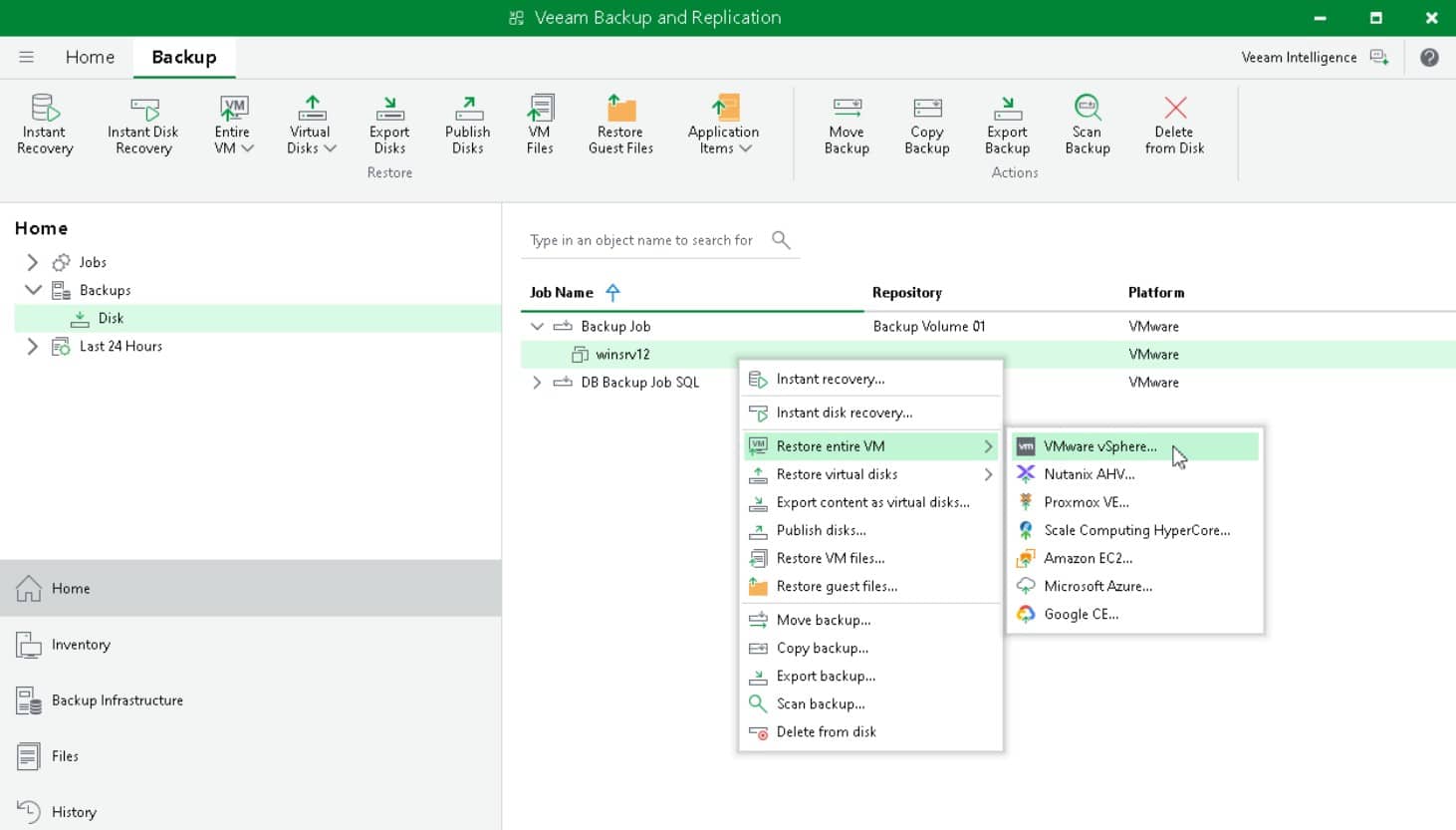
Task: Select the Disk node under Backups
Action: (x=258, y=318)
